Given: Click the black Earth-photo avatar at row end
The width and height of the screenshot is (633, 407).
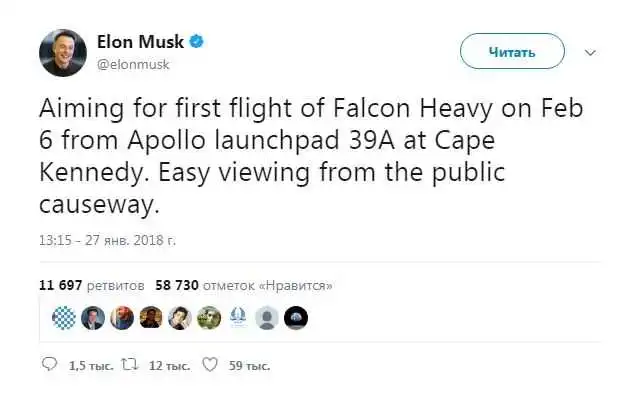Looking at the screenshot, I should (x=296, y=317).
